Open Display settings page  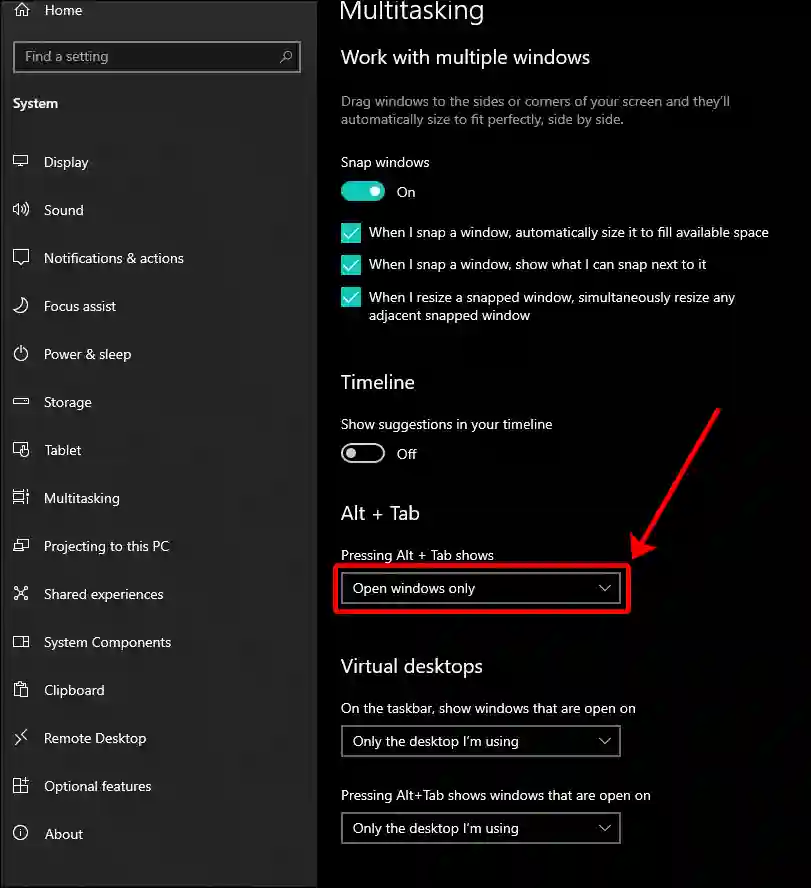pos(66,163)
